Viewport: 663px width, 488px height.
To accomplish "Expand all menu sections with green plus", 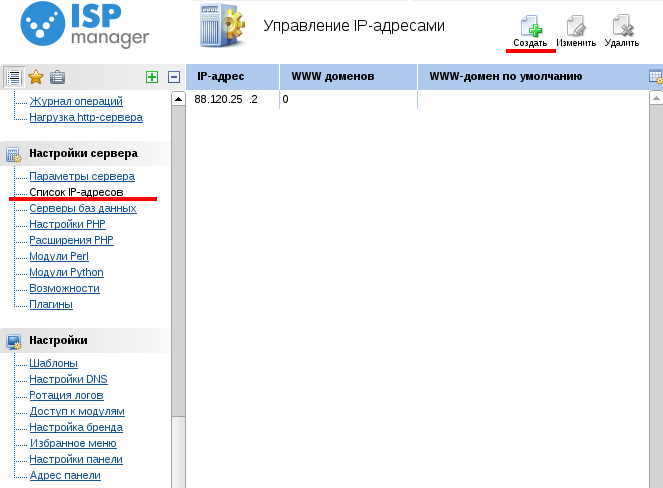I will pyautogui.click(x=152, y=77).
